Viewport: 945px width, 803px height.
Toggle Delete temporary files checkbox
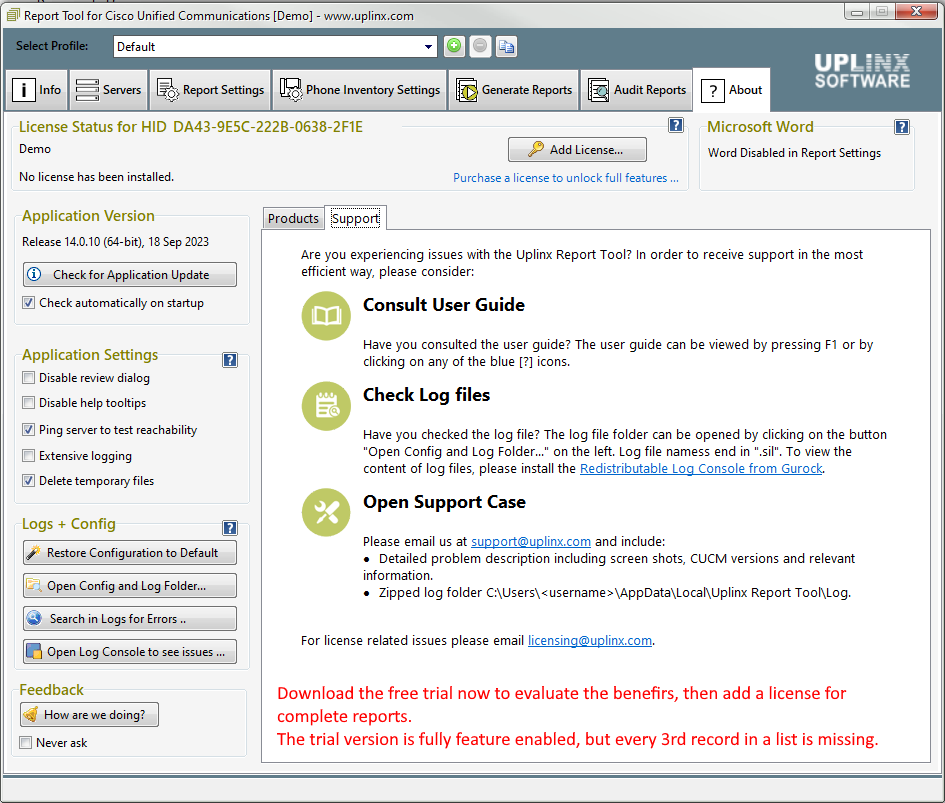click(x=28, y=481)
